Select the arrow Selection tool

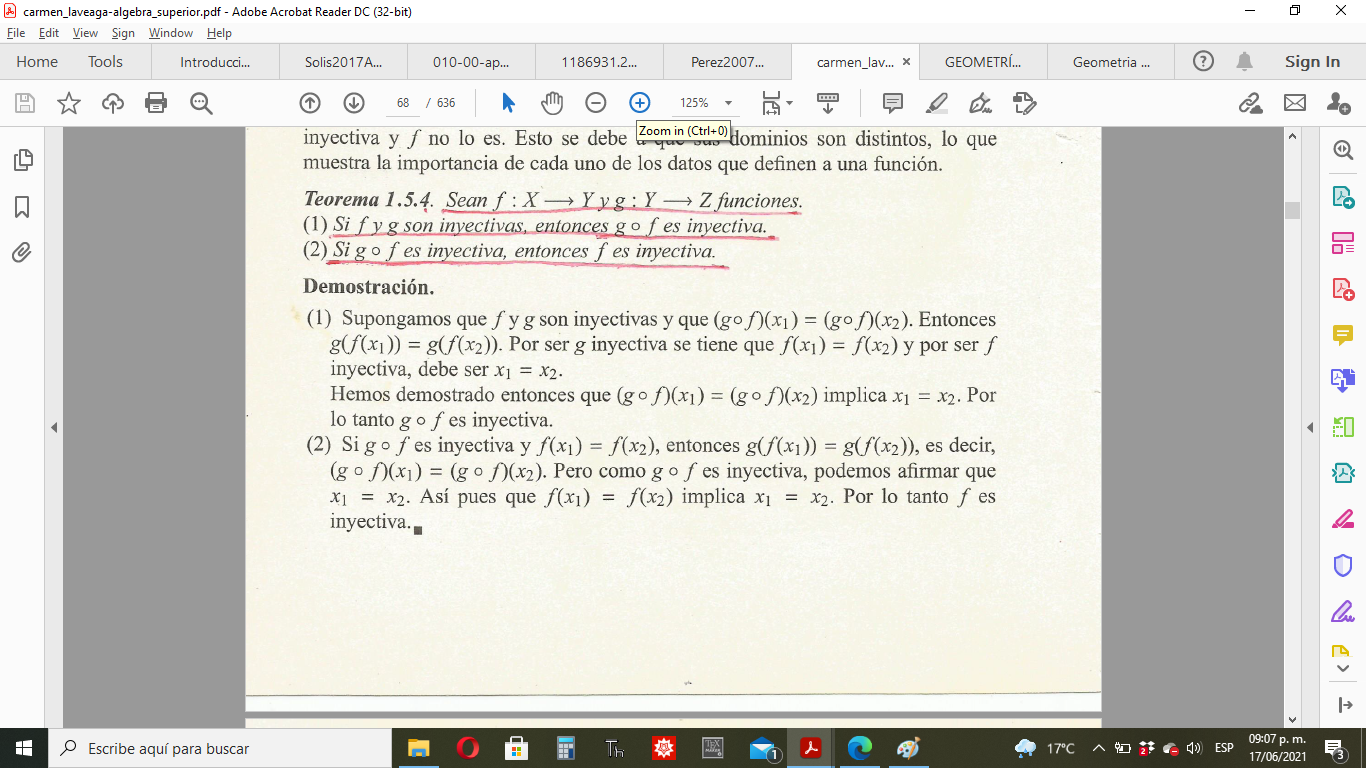click(508, 103)
